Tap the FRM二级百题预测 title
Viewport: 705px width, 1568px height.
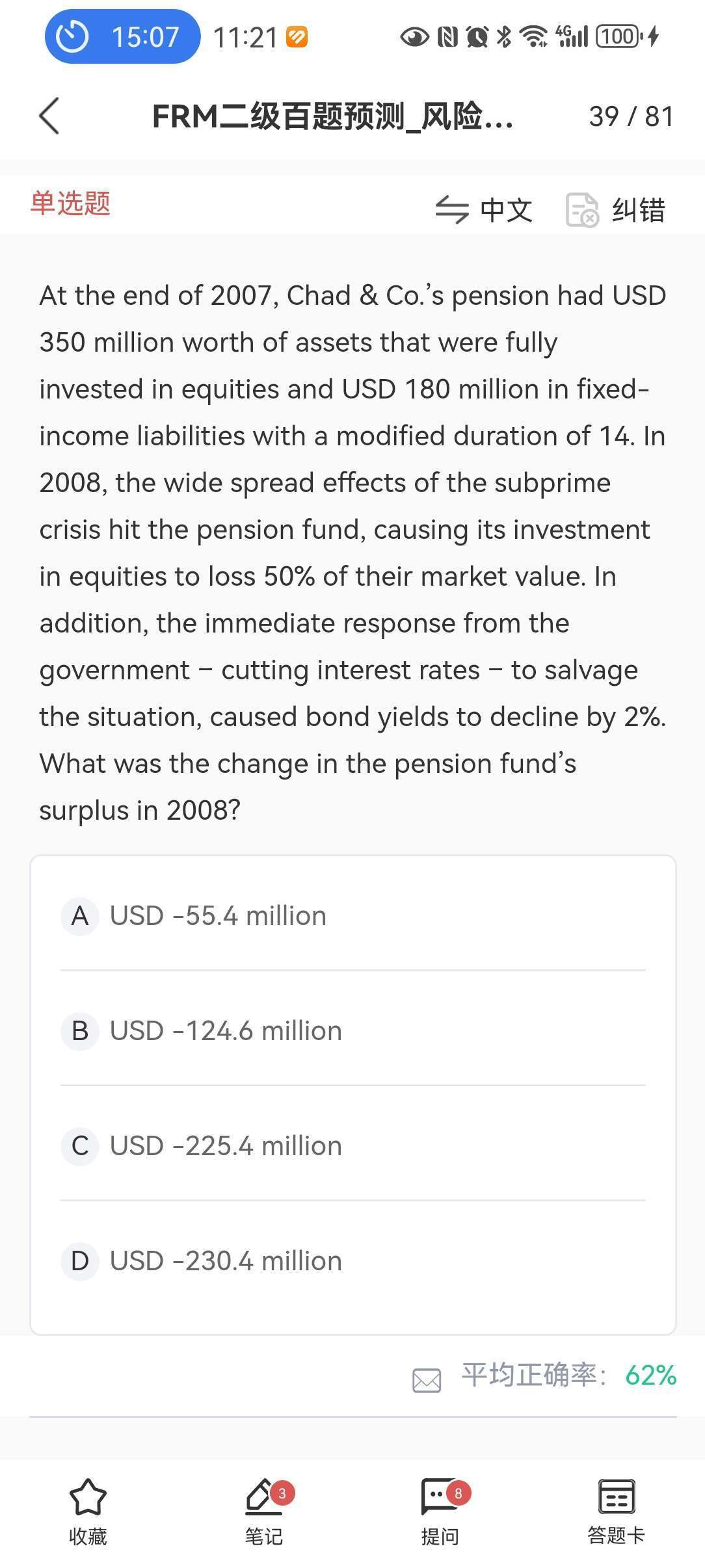(332, 117)
